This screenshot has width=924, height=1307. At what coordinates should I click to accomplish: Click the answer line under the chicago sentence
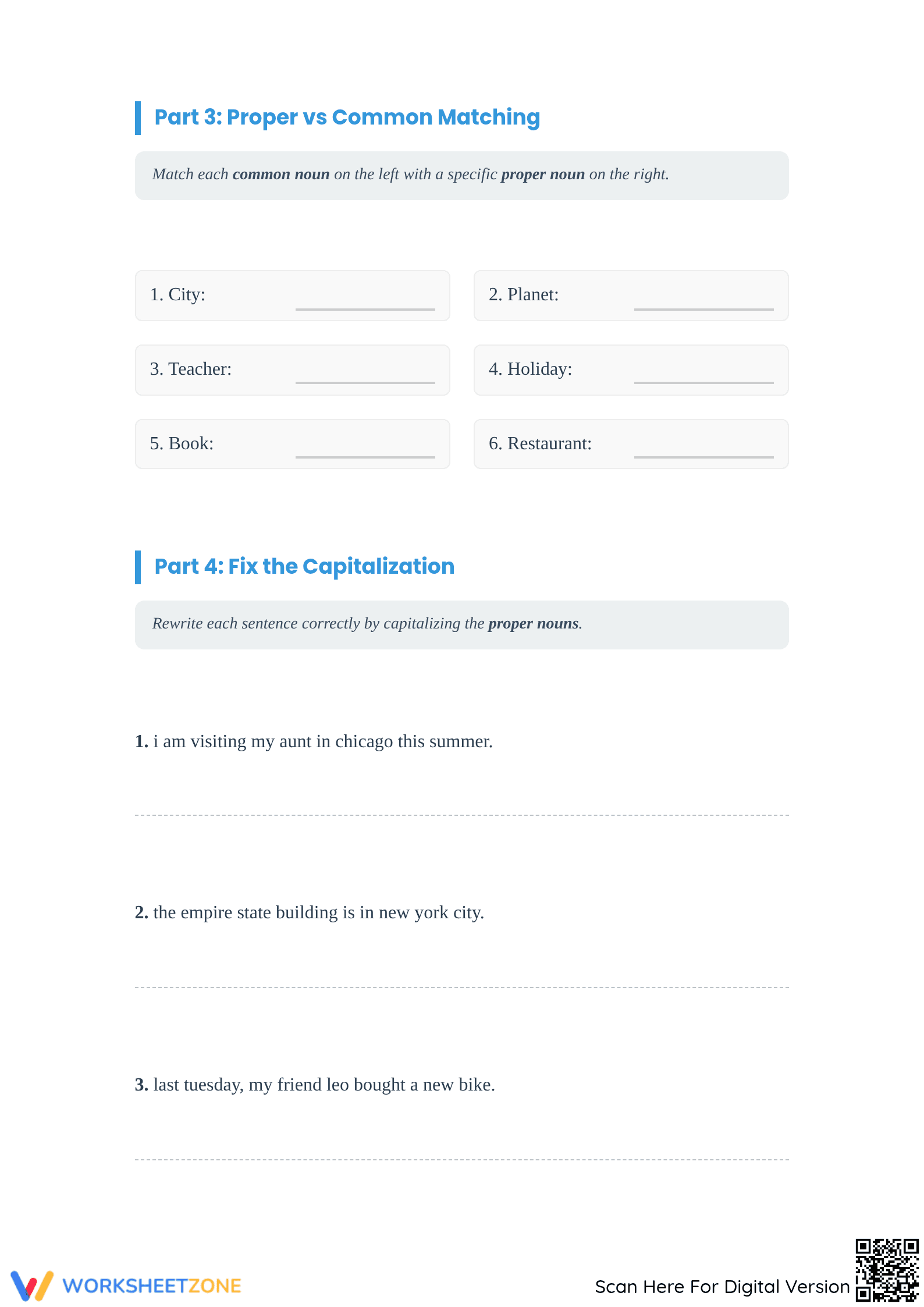[x=461, y=814]
